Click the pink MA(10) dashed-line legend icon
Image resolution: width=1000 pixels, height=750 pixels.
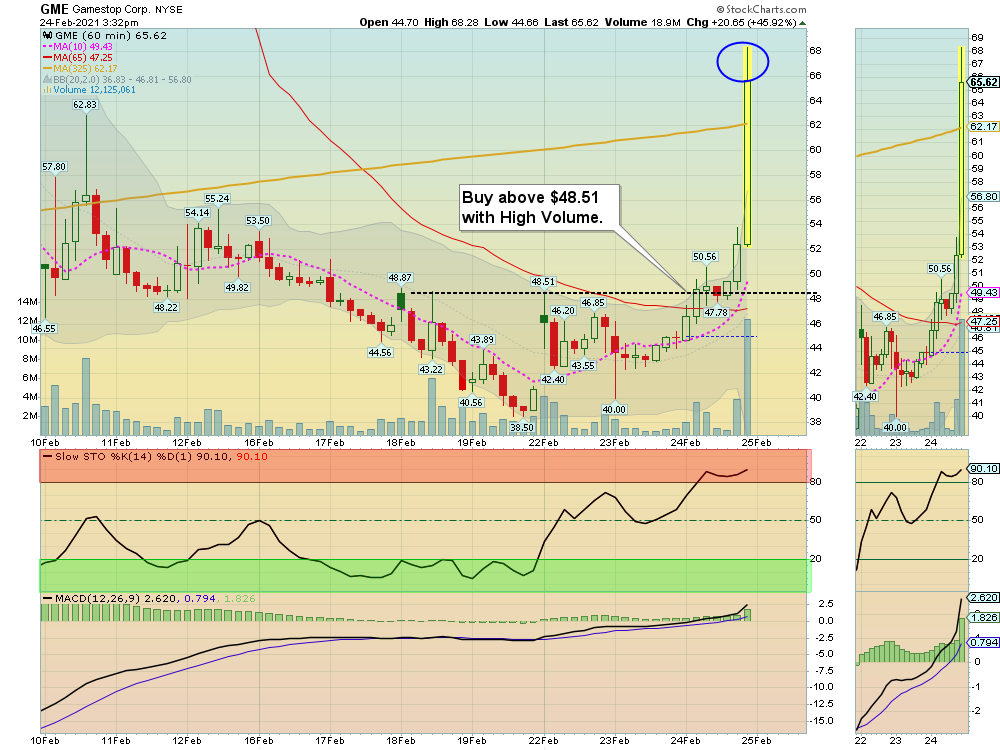[49, 46]
